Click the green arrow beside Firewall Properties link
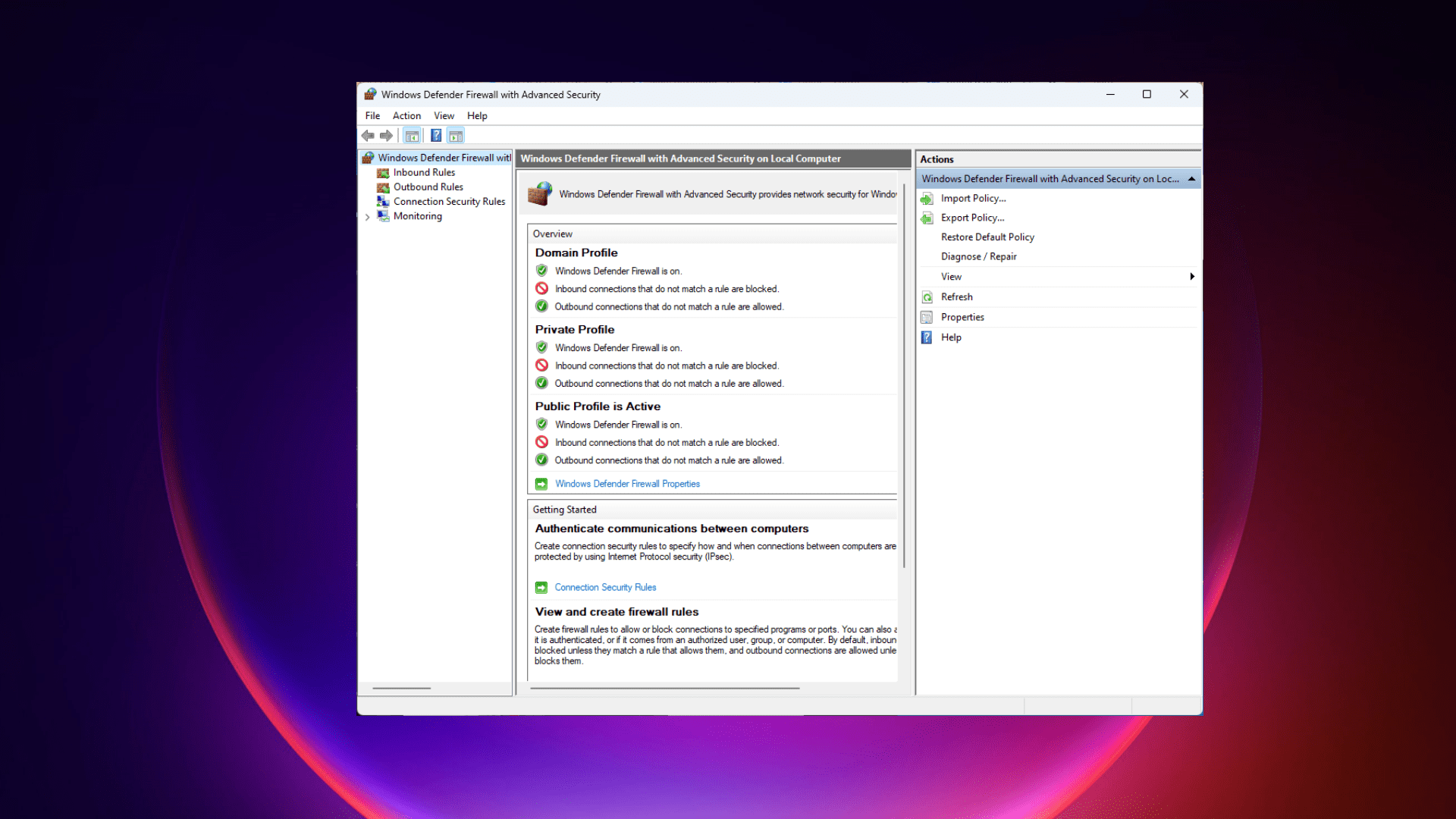This screenshot has height=819, width=1456. pos(541,484)
